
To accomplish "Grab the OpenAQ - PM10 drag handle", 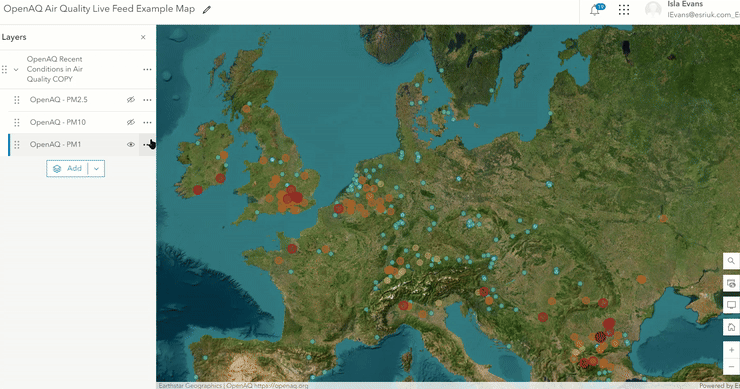I will 17,122.
